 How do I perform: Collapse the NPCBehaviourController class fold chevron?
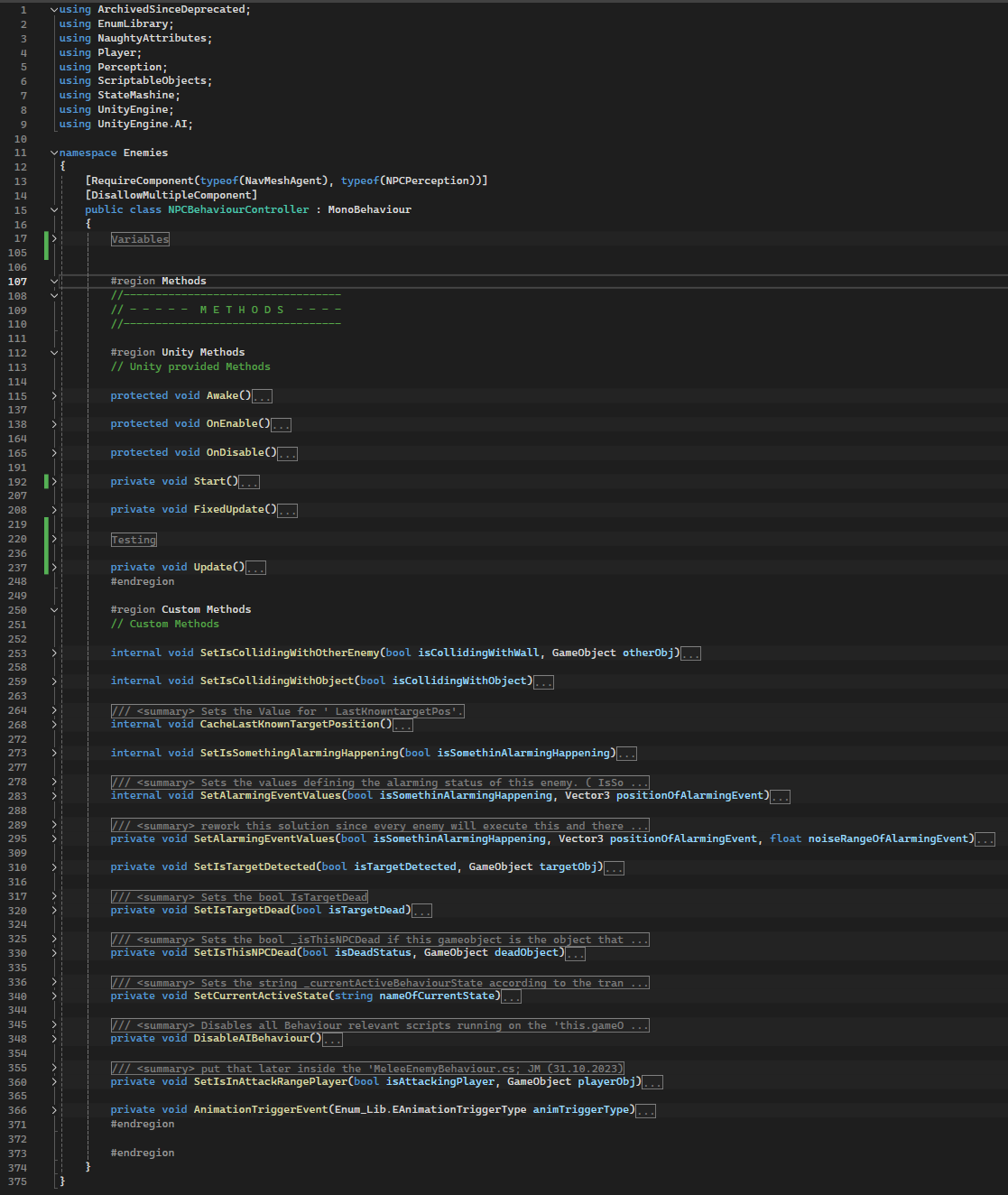[54, 209]
